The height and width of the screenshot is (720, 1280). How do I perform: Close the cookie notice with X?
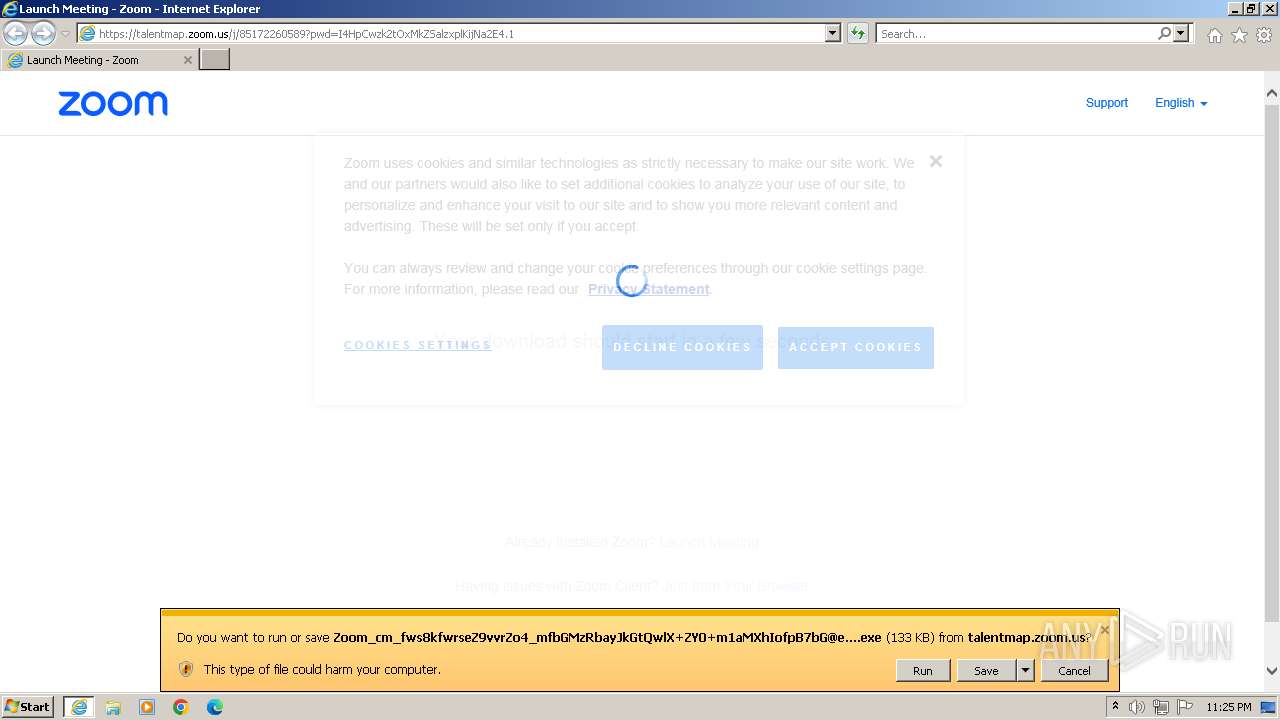936,161
